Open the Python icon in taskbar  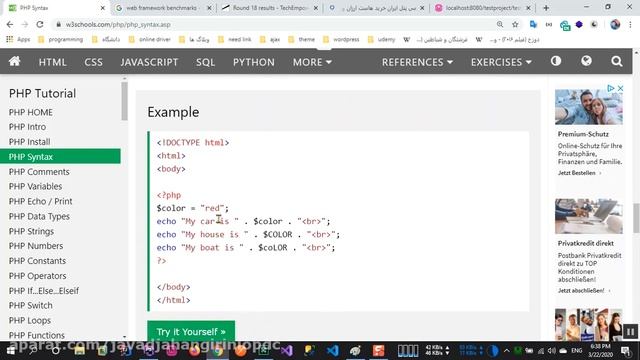[x=309, y=351]
